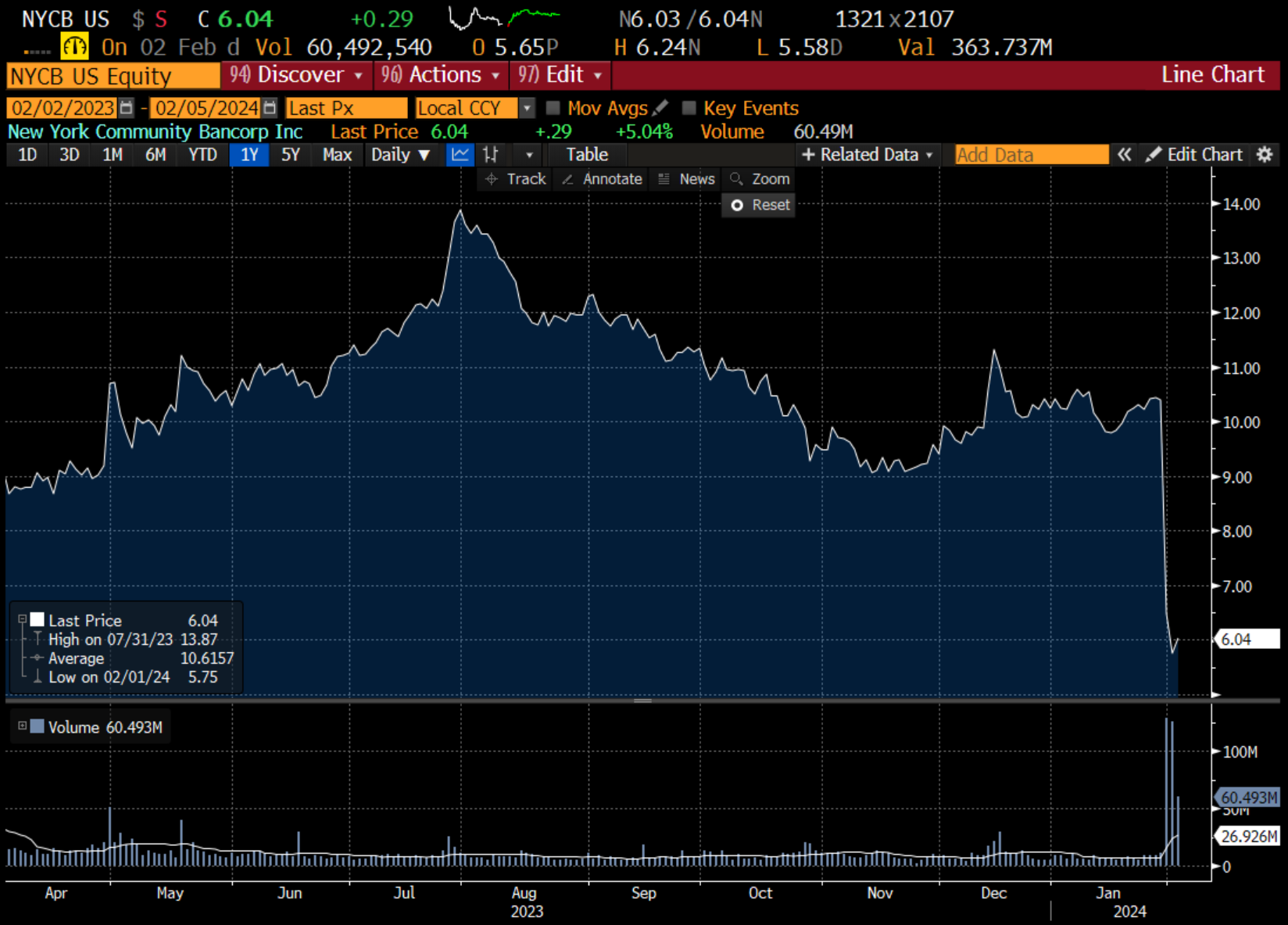Expand the Related Data dropdown

(868, 155)
